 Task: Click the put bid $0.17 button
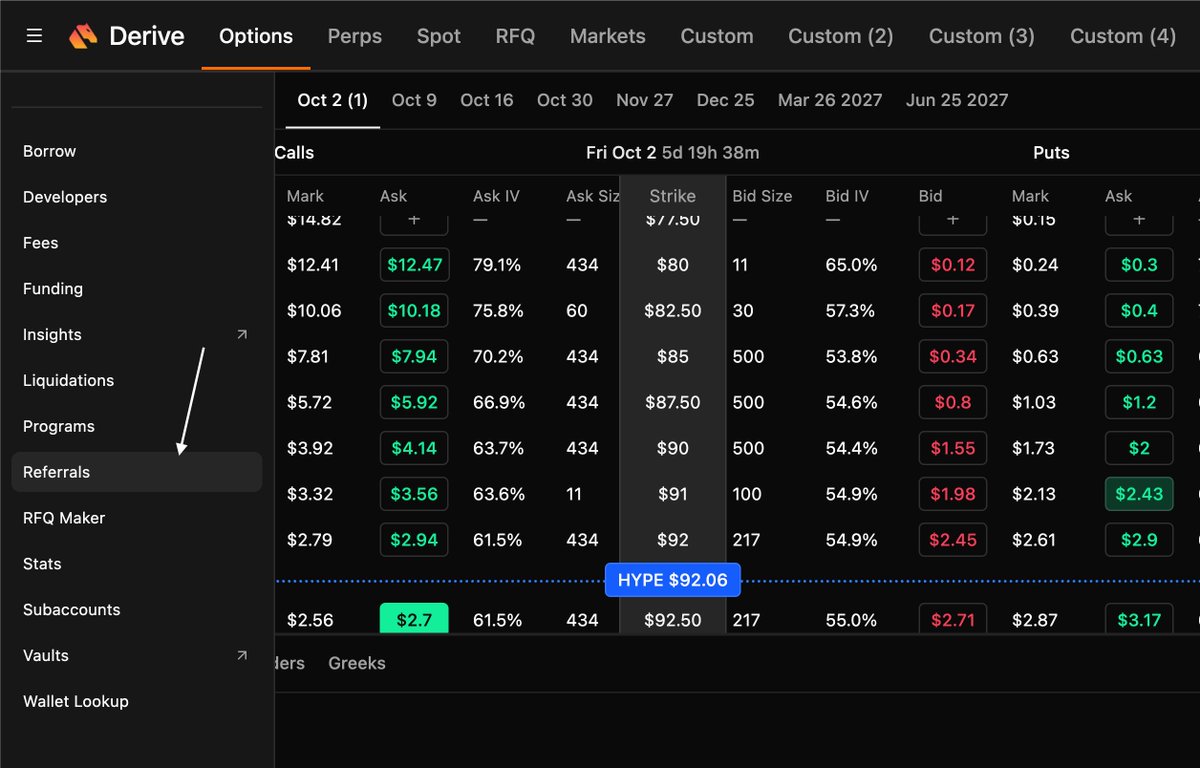coord(953,311)
